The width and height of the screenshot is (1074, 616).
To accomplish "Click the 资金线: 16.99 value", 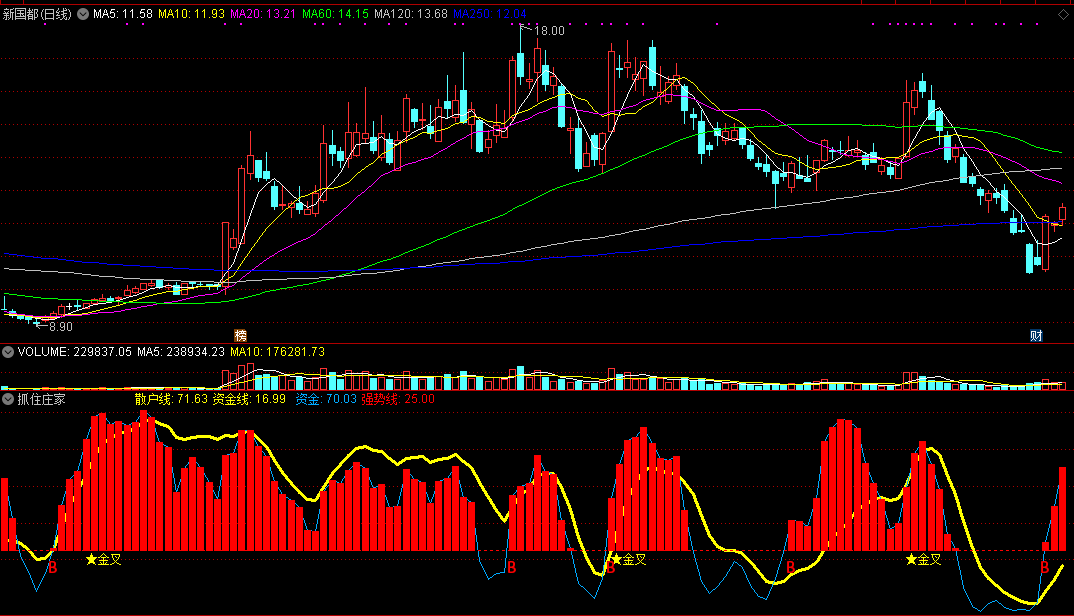I will coord(249,399).
